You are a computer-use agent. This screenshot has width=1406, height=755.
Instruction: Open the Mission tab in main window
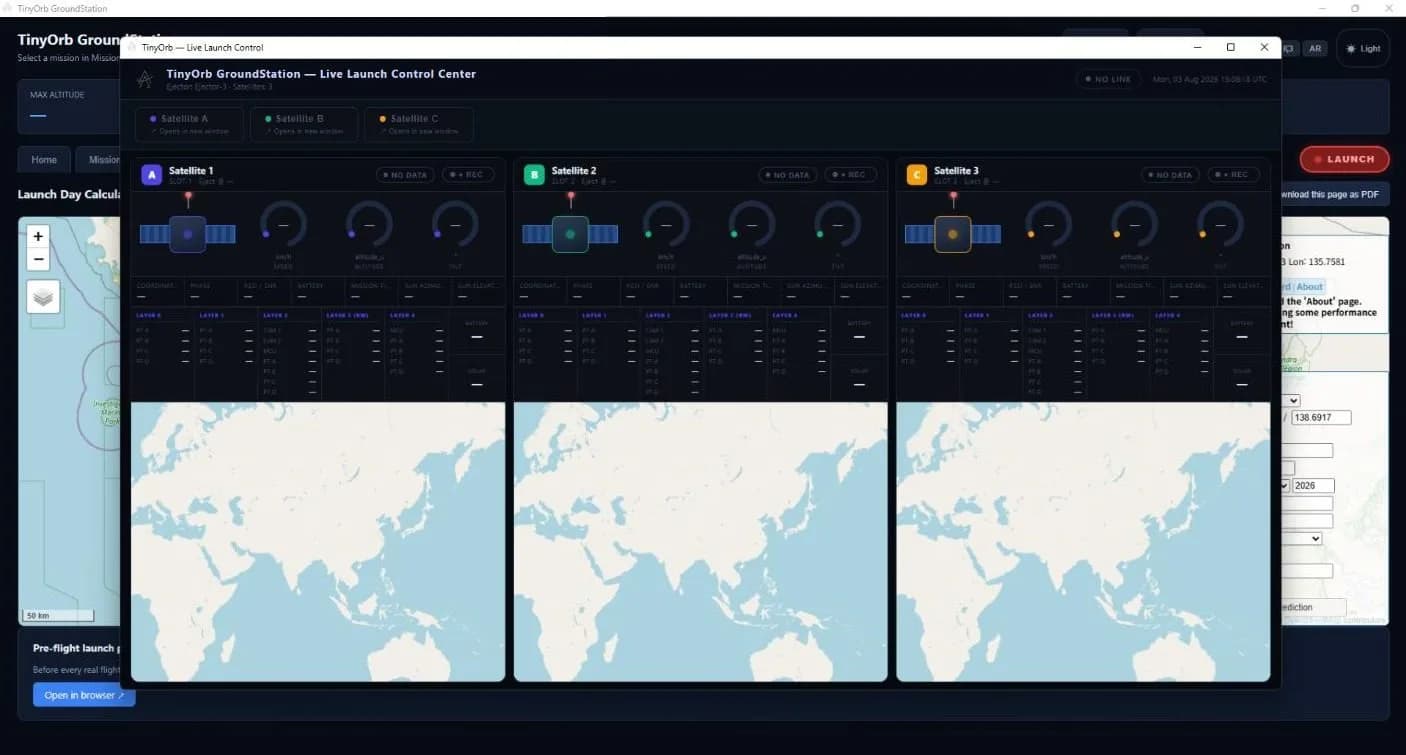click(100, 160)
